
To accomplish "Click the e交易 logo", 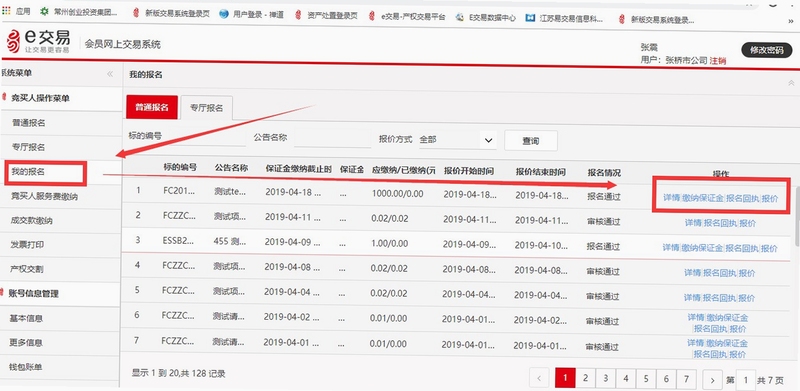I will pyautogui.click(x=38, y=42).
